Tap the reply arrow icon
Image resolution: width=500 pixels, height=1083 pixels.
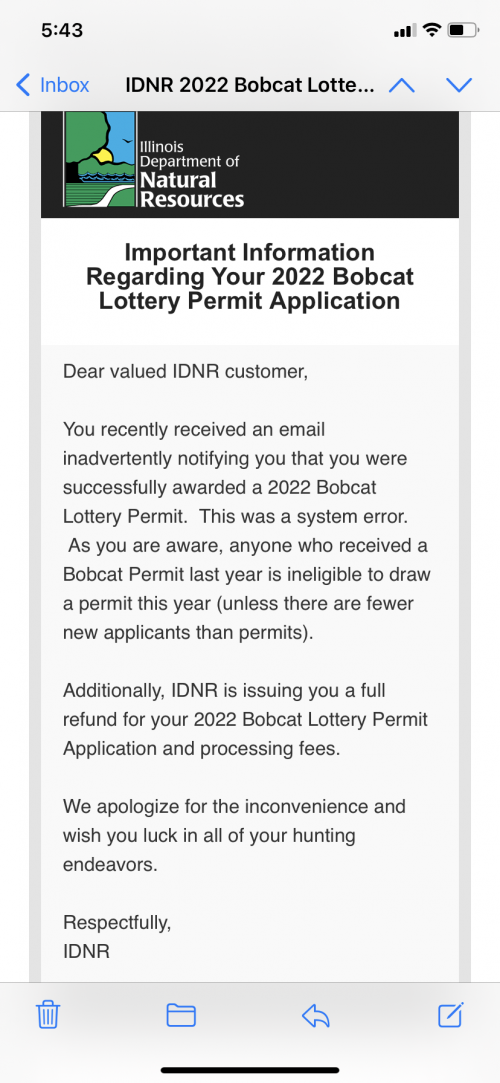[x=316, y=1015]
